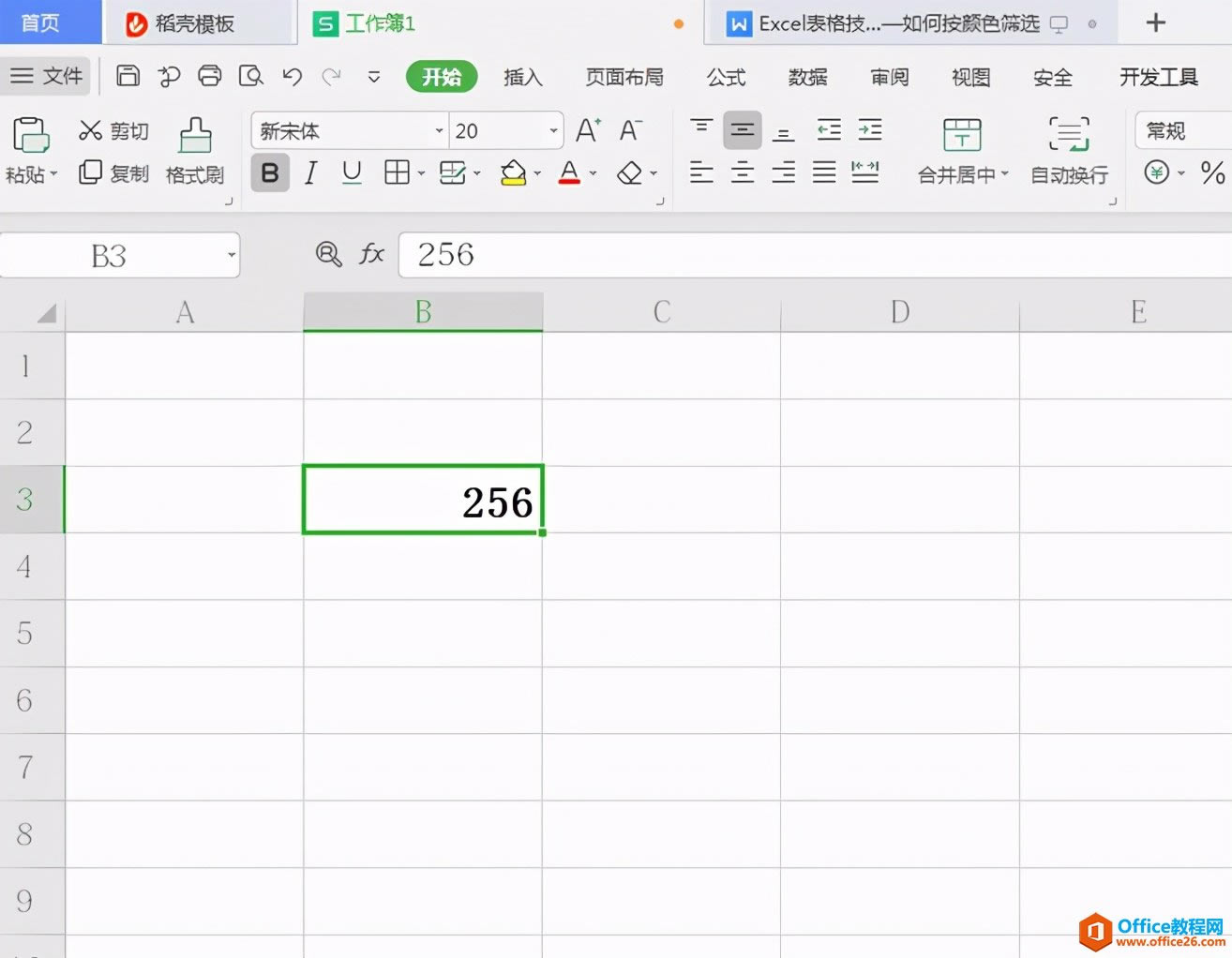Image resolution: width=1232 pixels, height=958 pixels.
Task: Switch to the 页面布局 ribbon tab
Action: [624, 77]
